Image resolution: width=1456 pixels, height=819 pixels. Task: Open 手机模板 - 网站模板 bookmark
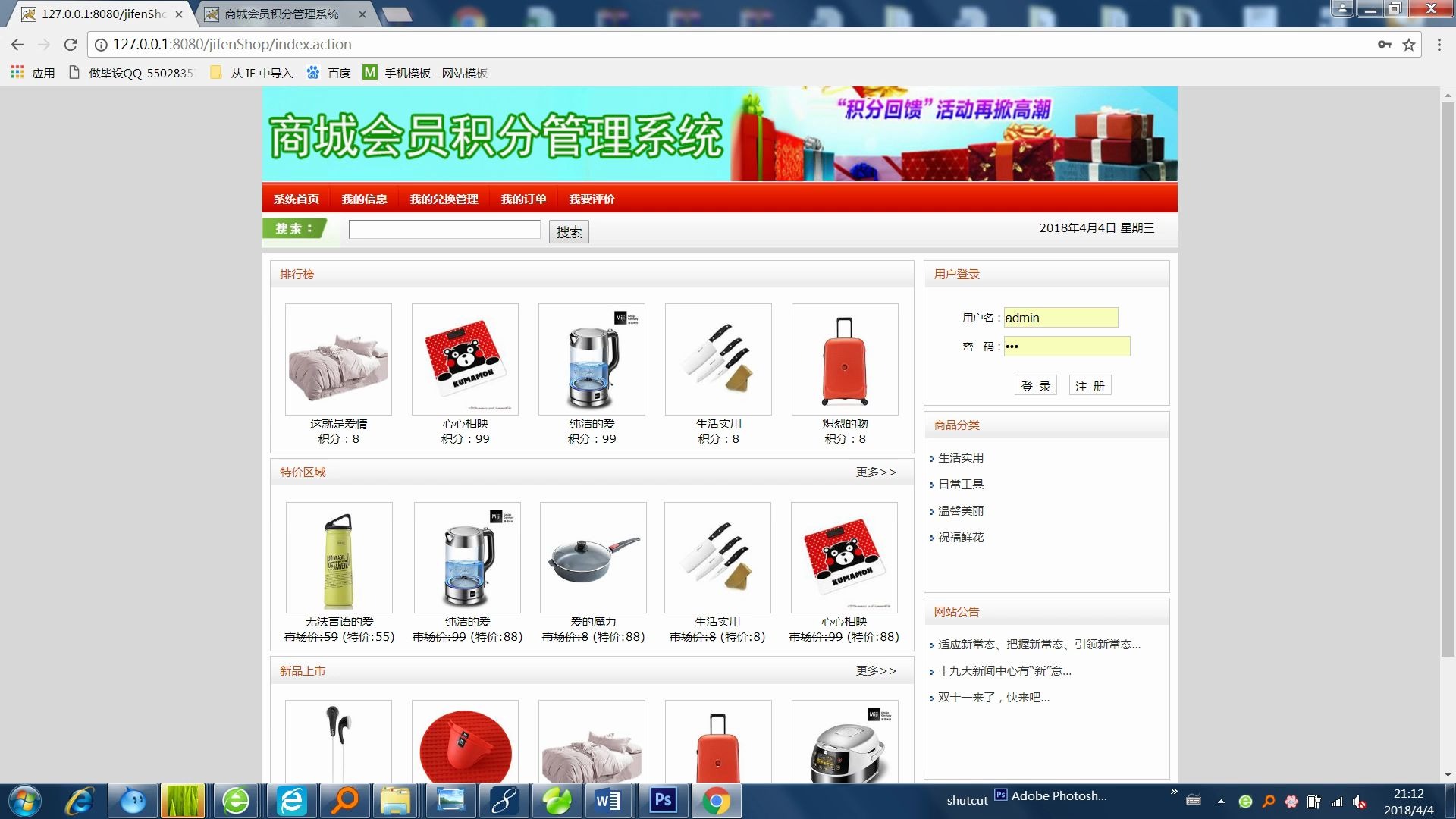(425, 73)
